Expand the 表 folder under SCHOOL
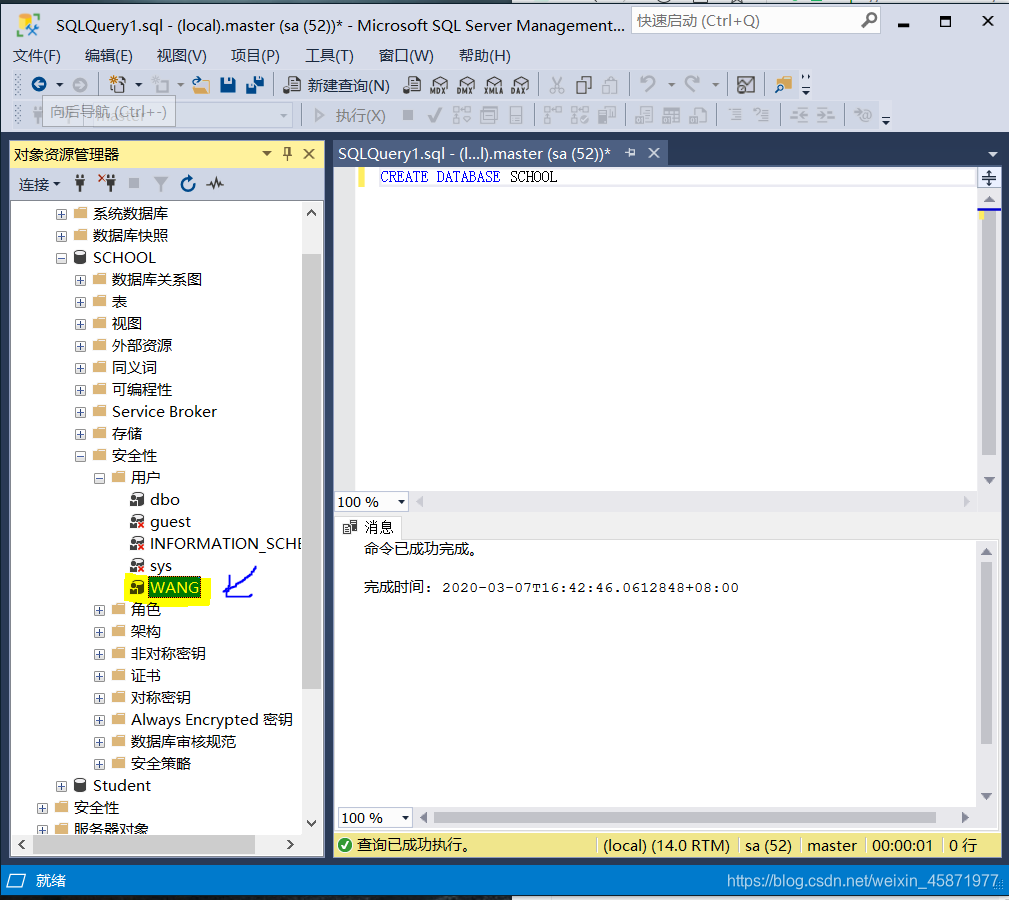1009x900 pixels. tap(80, 302)
